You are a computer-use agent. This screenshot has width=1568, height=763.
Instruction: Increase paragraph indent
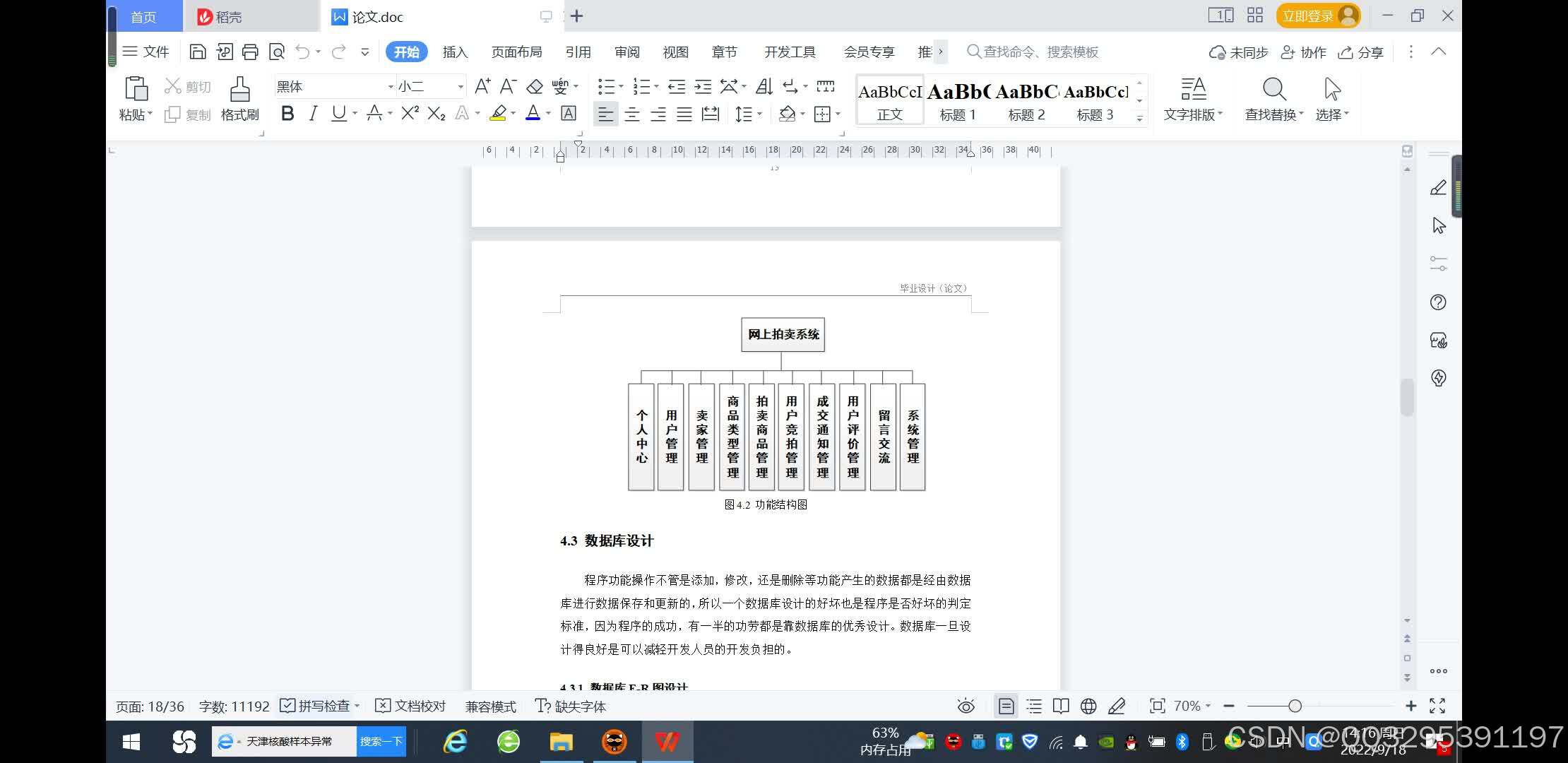703,86
